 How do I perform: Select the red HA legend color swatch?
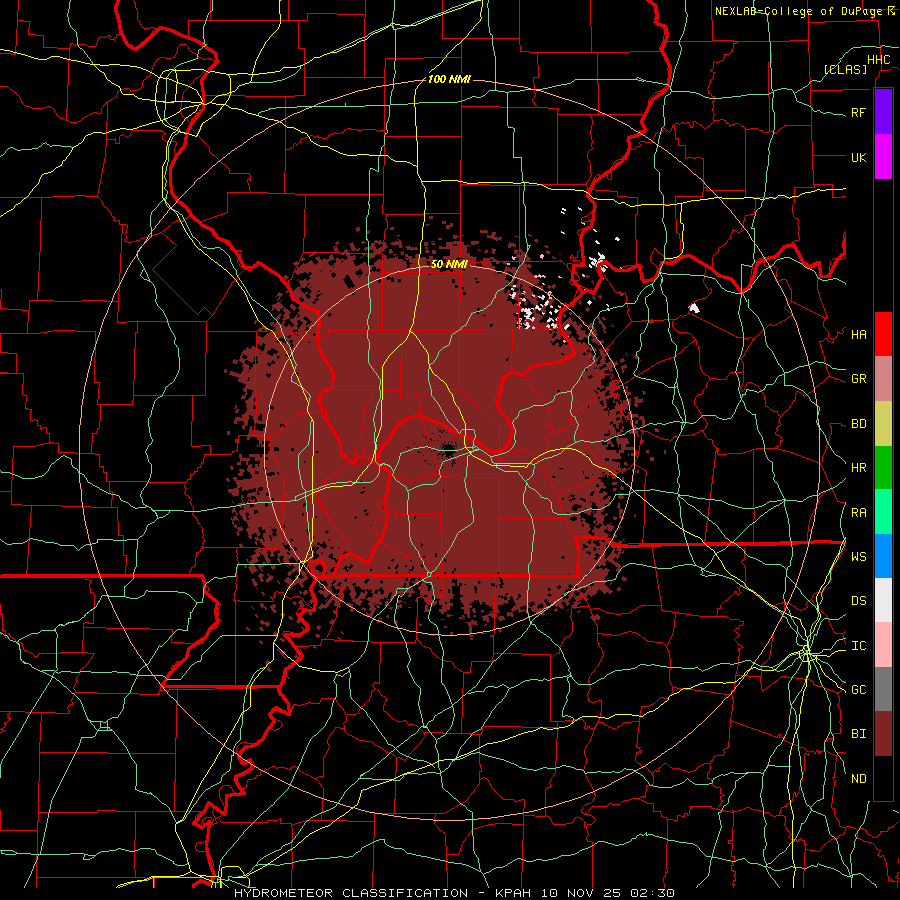tap(883, 334)
